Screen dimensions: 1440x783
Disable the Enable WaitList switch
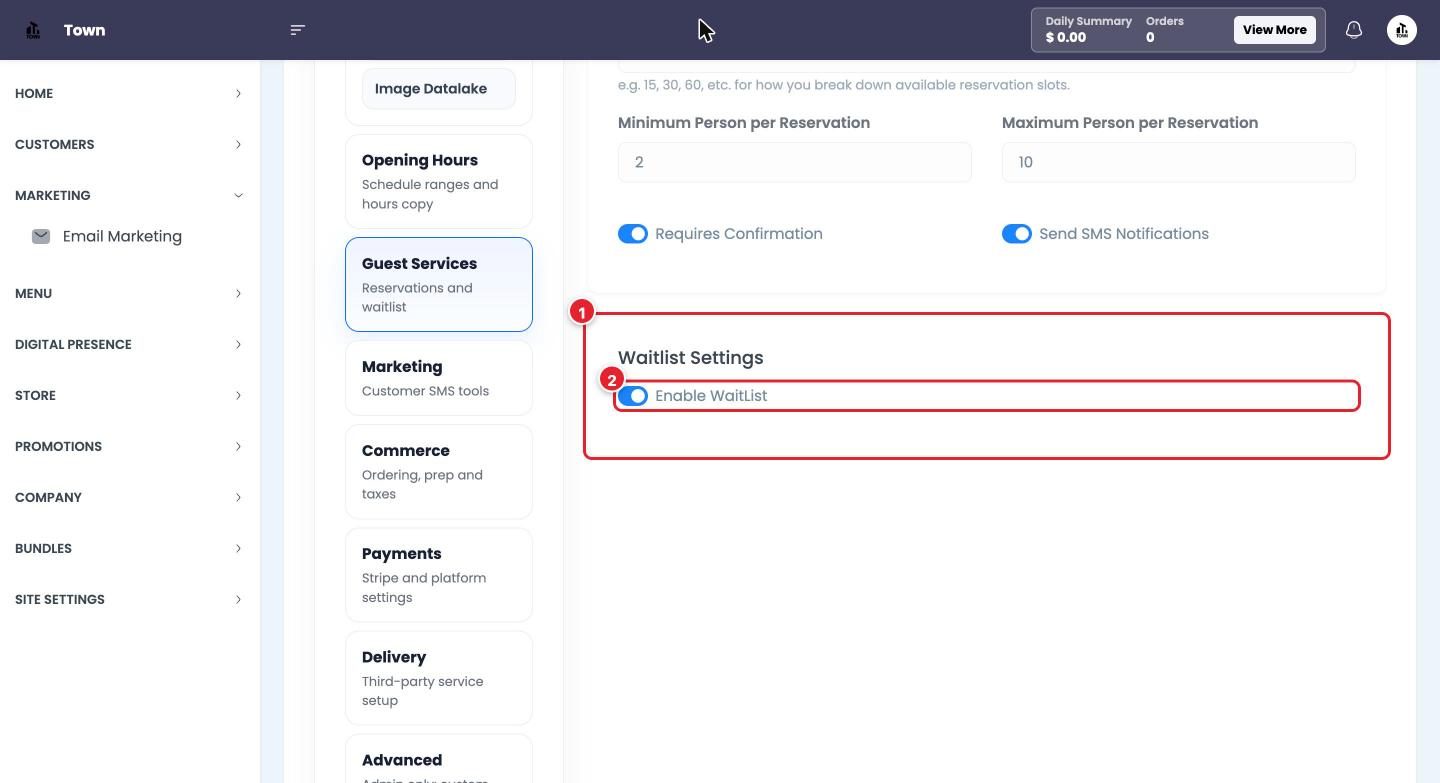point(633,396)
